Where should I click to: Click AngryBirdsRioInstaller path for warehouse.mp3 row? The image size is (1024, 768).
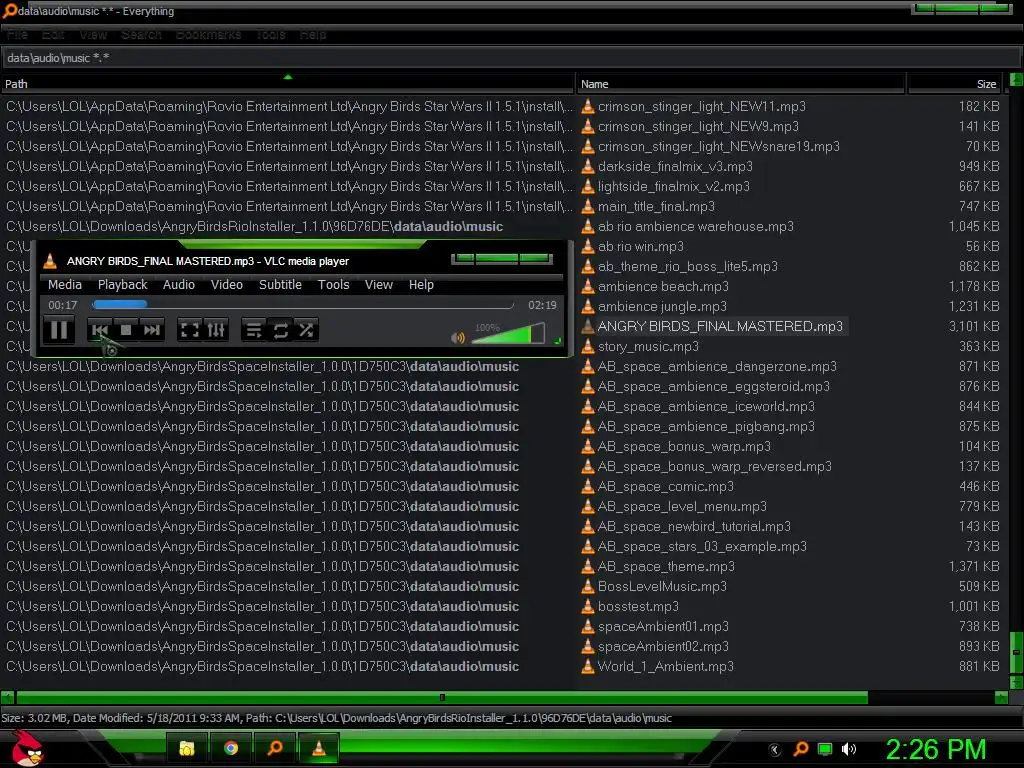(255, 227)
